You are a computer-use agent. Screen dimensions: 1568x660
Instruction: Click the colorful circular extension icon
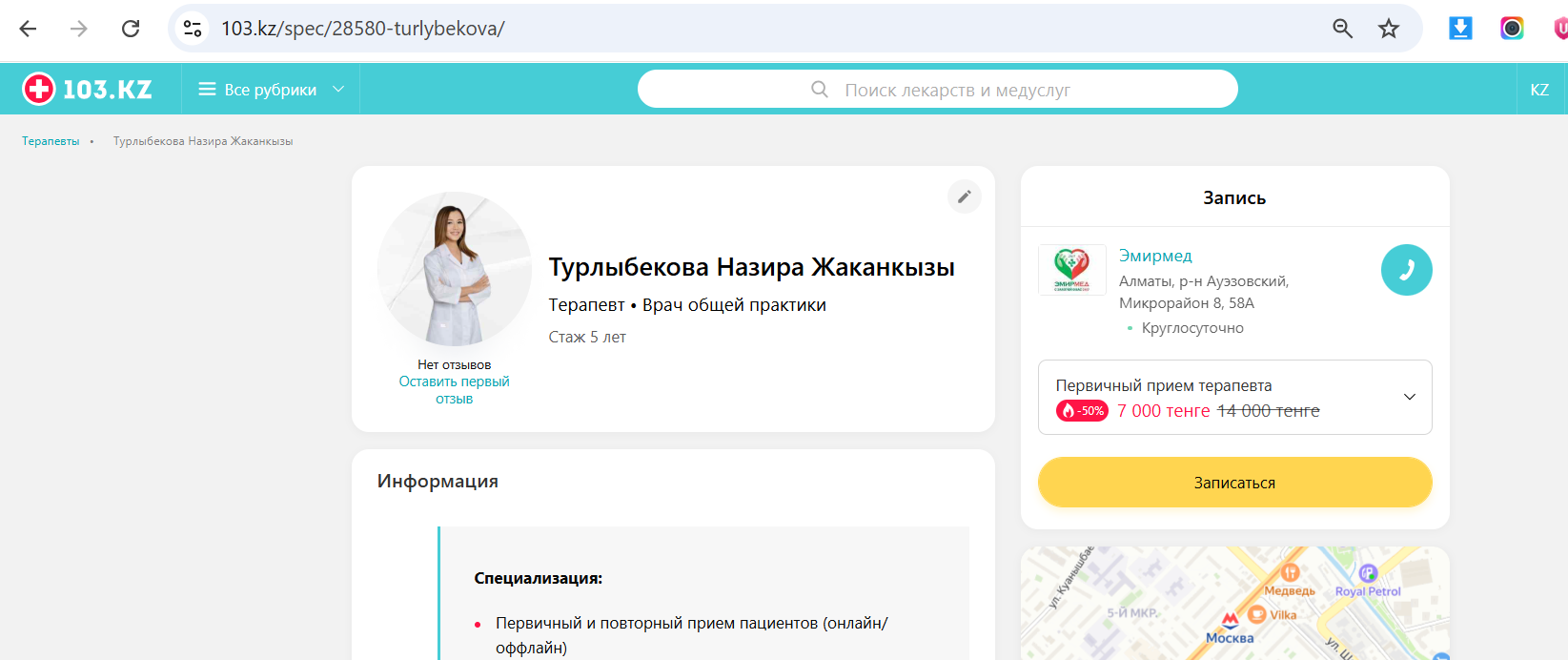[1512, 29]
